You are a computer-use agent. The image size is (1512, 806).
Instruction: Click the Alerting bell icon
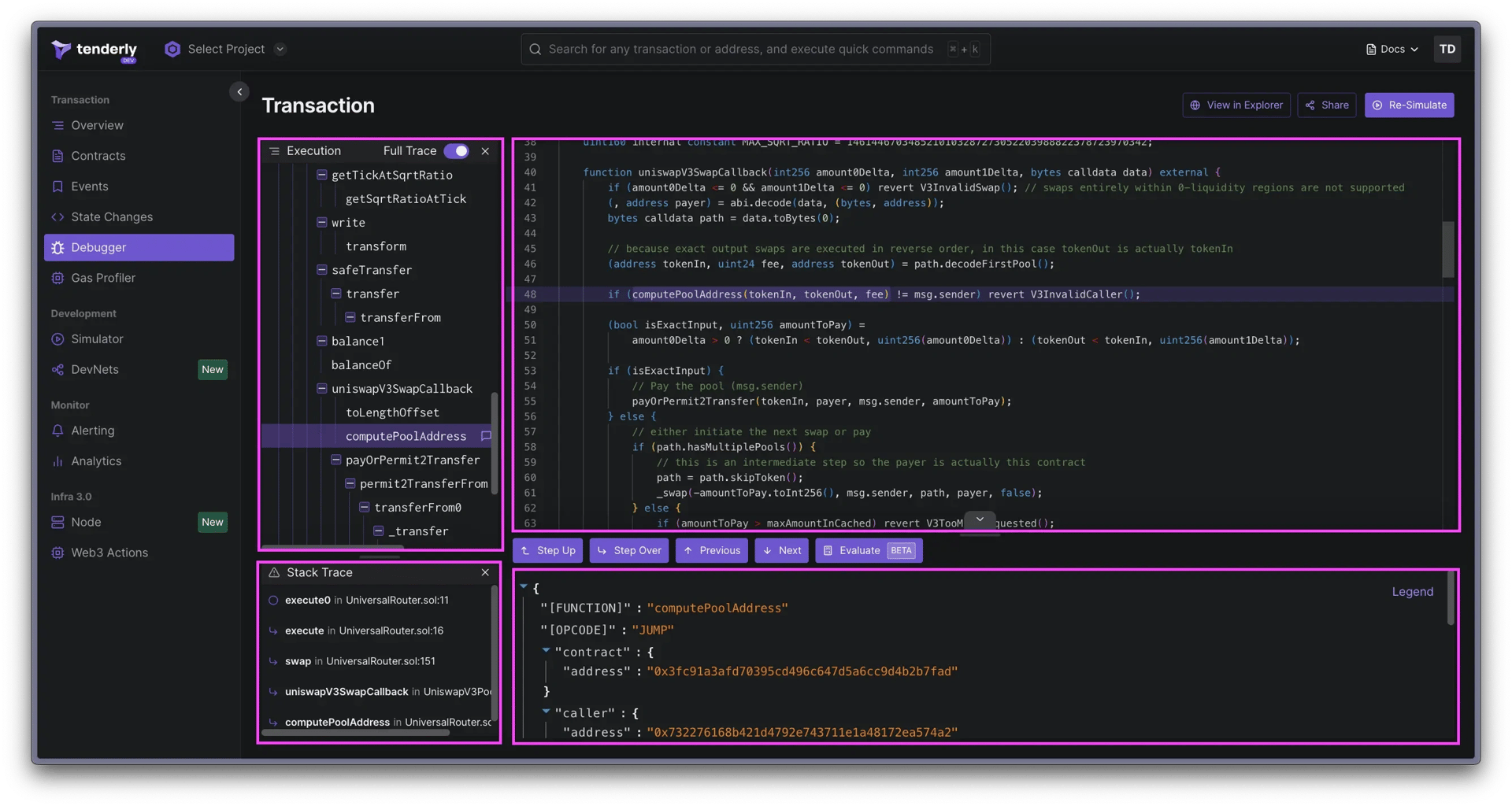pos(57,431)
